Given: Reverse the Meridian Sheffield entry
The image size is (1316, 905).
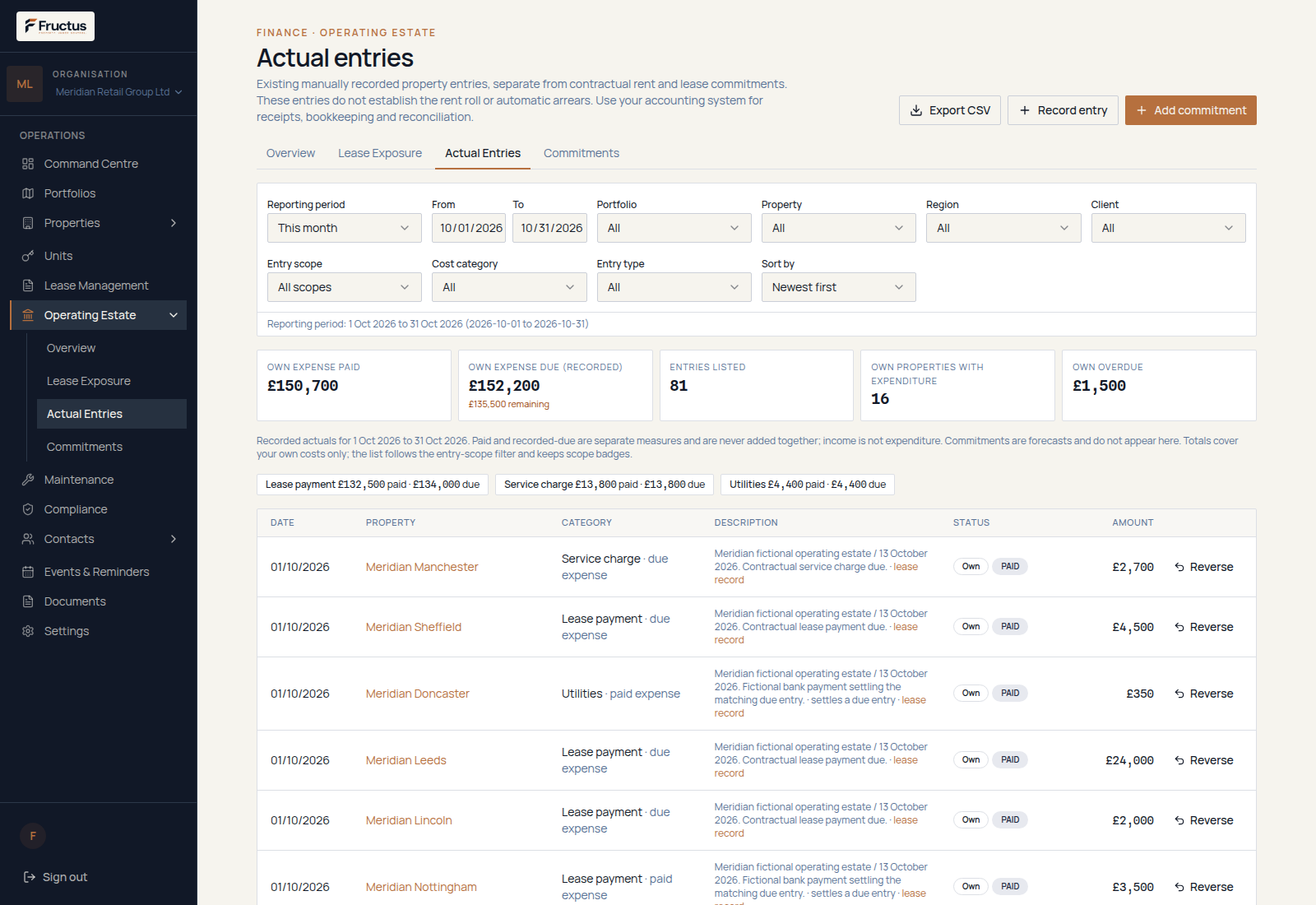Looking at the screenshot, I should pyautogui.click(x=1204, y=627).
